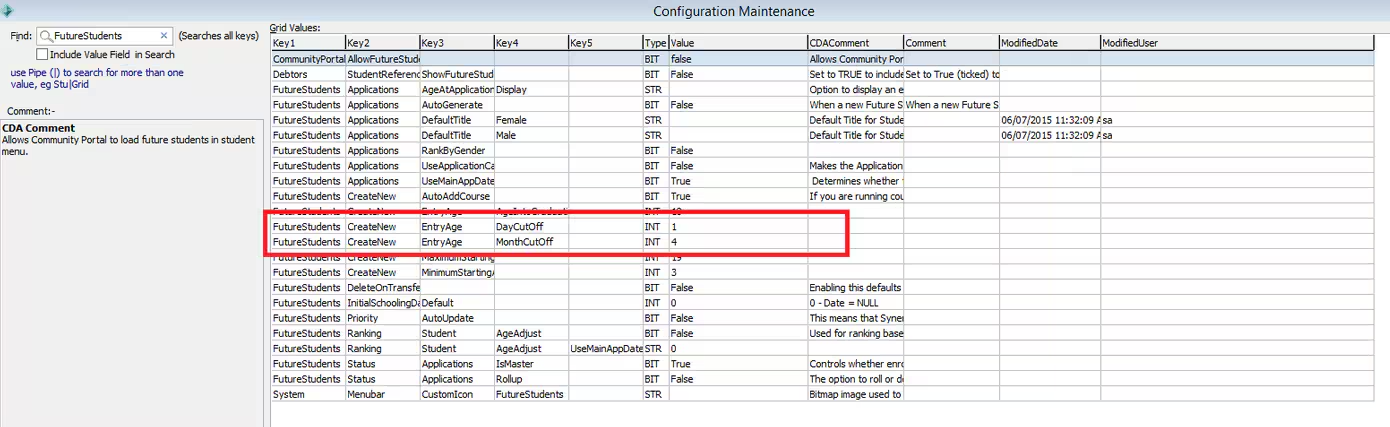Click the 'Bitmap image used to' comment cell
This screenshot has height=427, width=1390.
(x=855, y=394)
